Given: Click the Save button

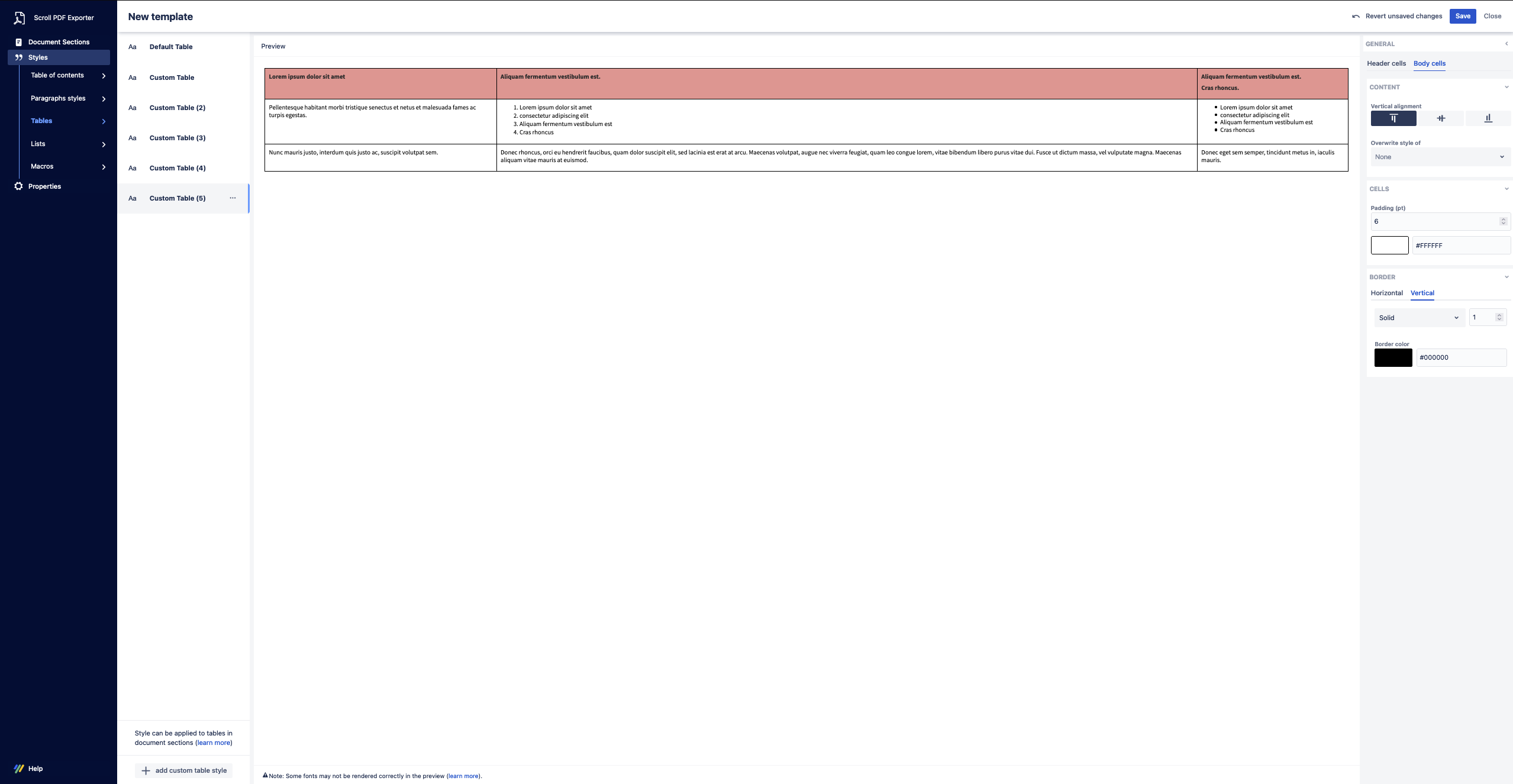Looking at the screenshot, I should pyautogui.click(x=1462, y=16).
